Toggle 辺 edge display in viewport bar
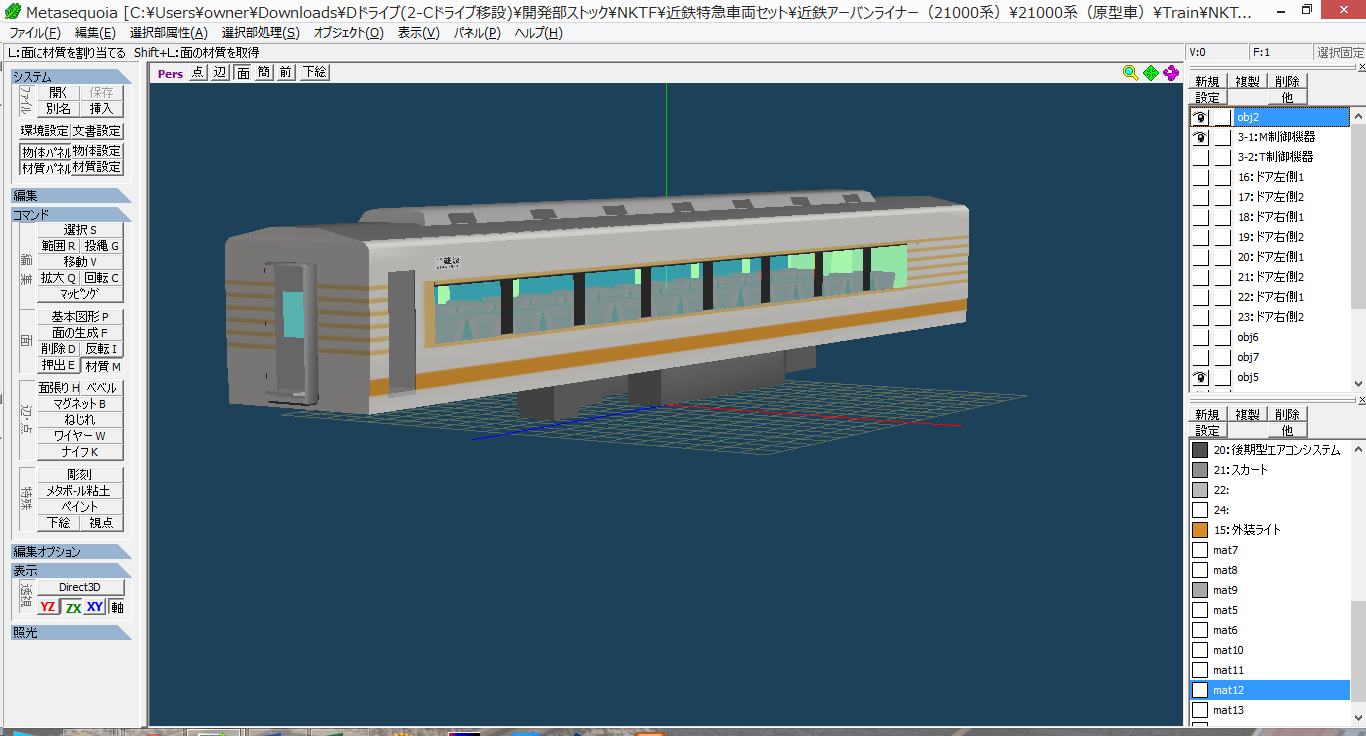The height and width of the screenshot is (736, 1366). pos(220,72)
